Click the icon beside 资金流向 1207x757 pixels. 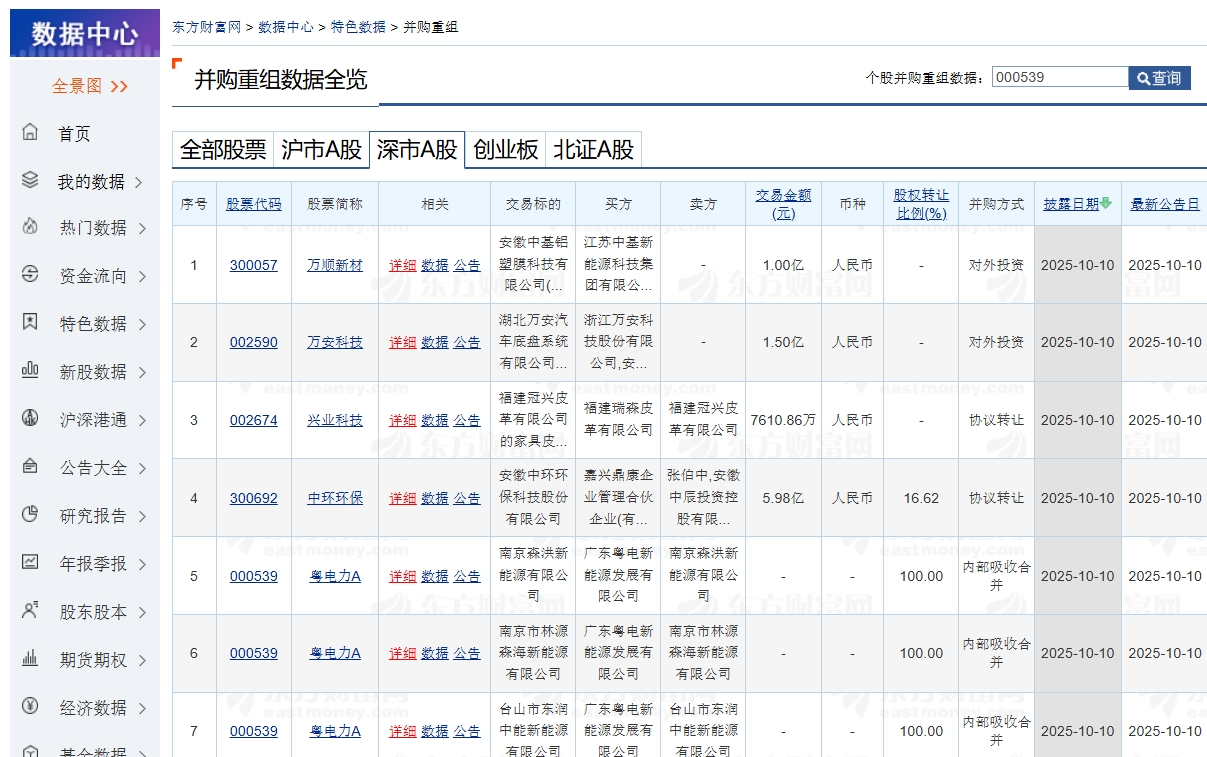(x=30, y=275)
